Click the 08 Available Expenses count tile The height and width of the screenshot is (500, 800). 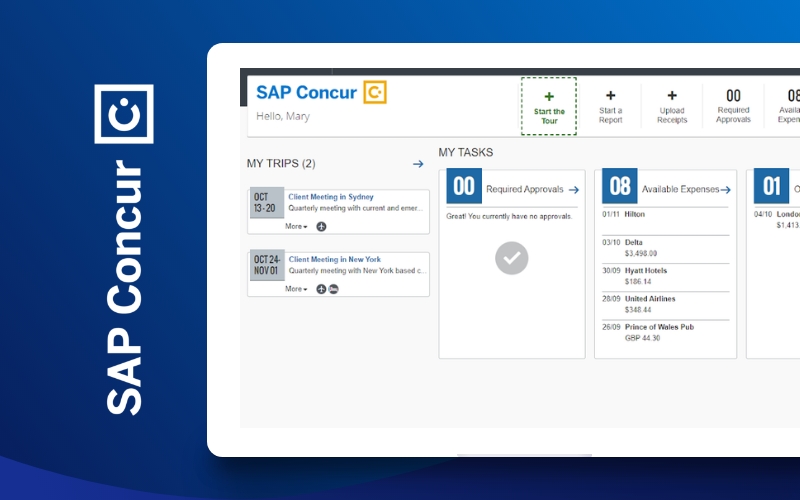(x=619, y=186)
